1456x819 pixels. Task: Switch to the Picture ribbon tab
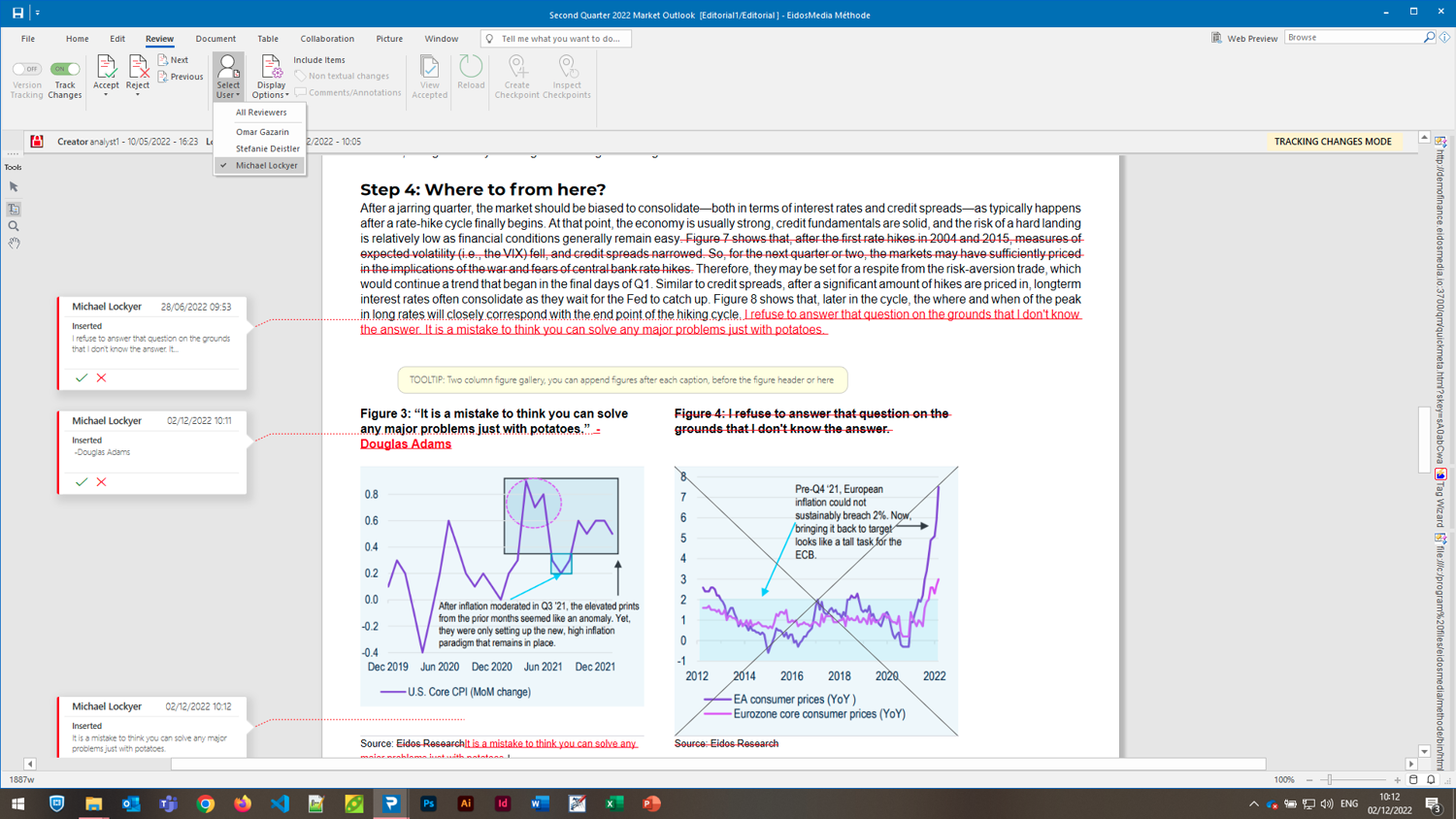coord(389,39)
